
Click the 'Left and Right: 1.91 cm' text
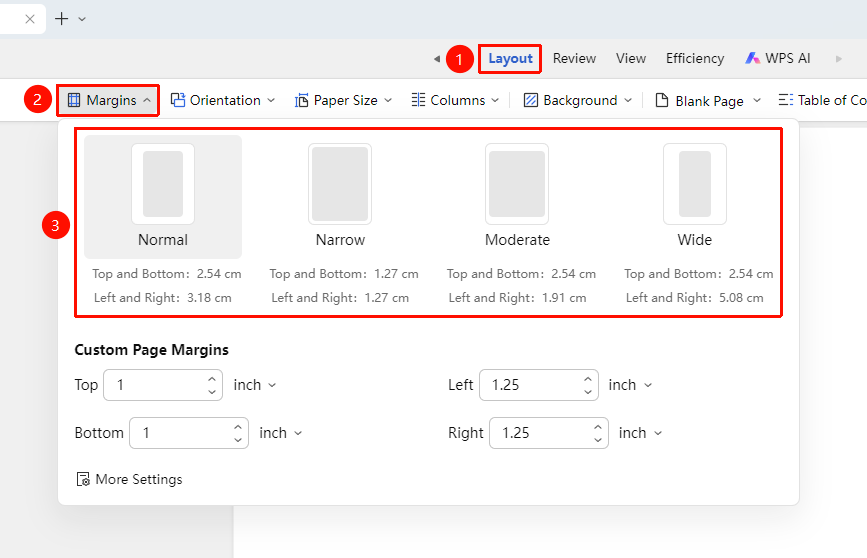coord(517,298)
